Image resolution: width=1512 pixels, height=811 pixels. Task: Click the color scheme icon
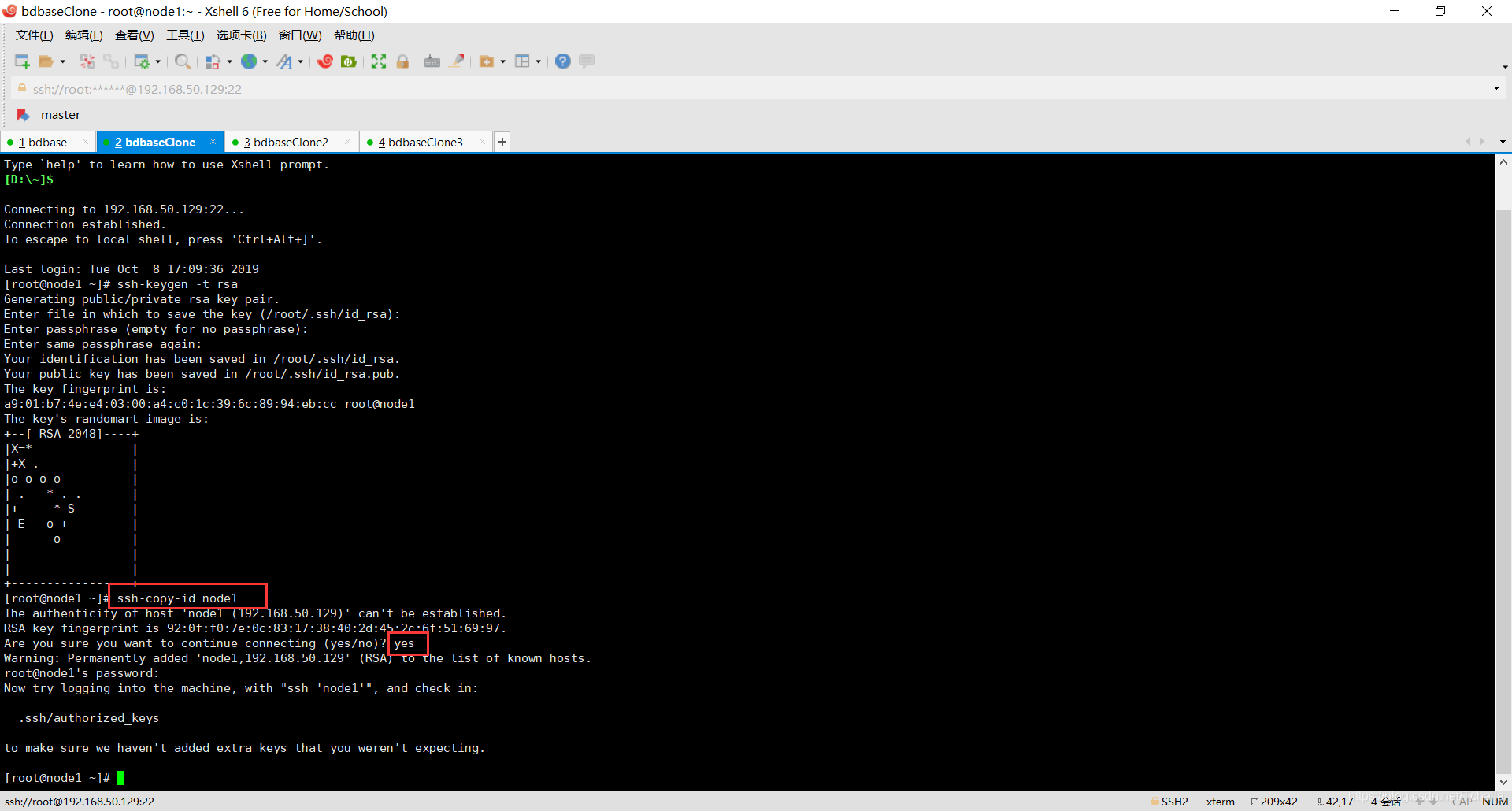[213, 61]
